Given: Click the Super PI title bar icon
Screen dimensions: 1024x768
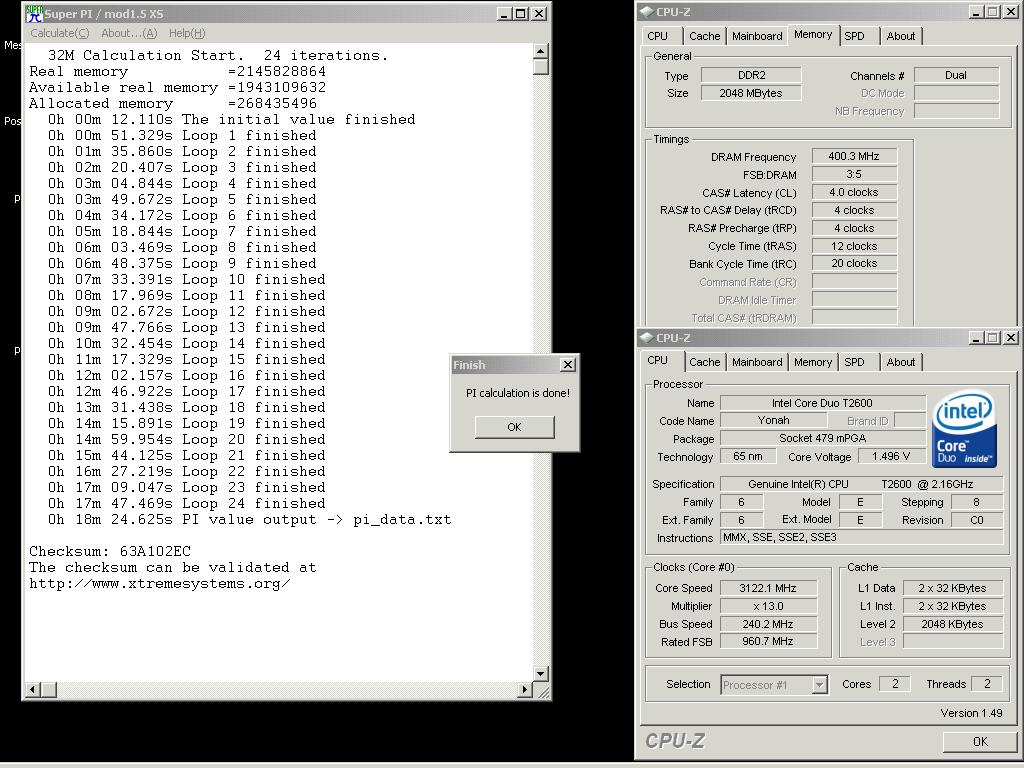Looking at the screenshot, I should (35, 13).
